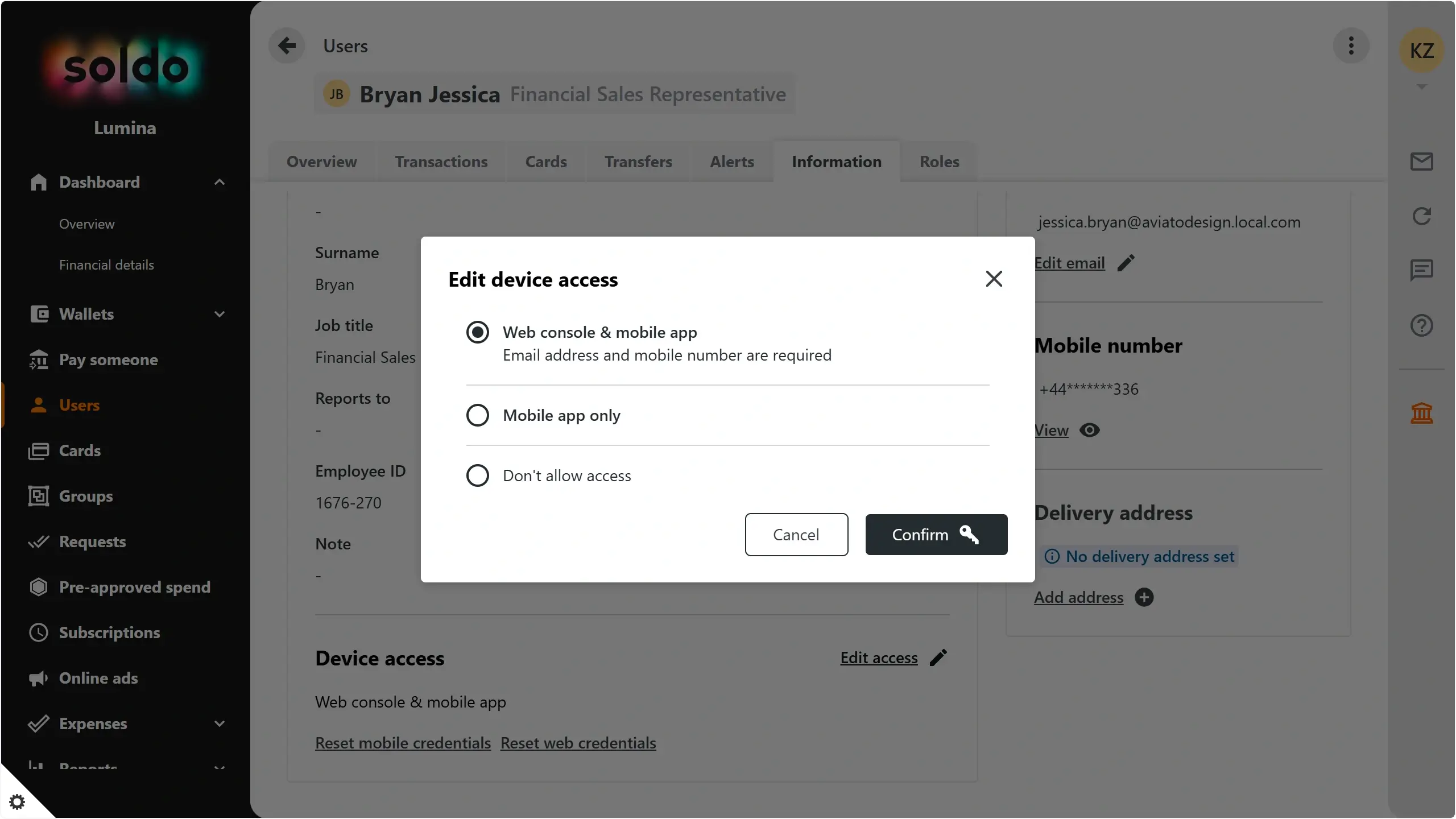Screen dimensions: 1456x819
Task: Open the Transactions tab
Action: point(441,162)
